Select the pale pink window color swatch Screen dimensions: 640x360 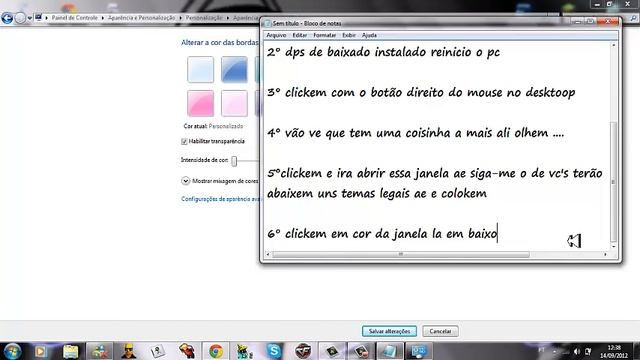coord(234,103)
